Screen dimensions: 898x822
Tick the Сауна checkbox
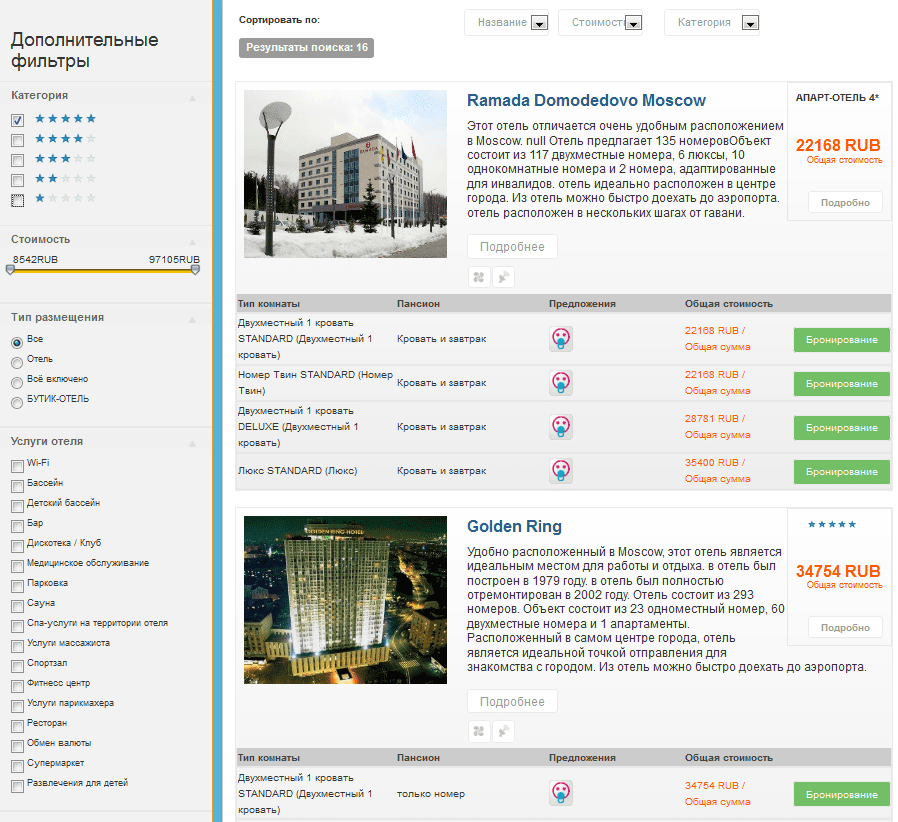coord(17,606)
